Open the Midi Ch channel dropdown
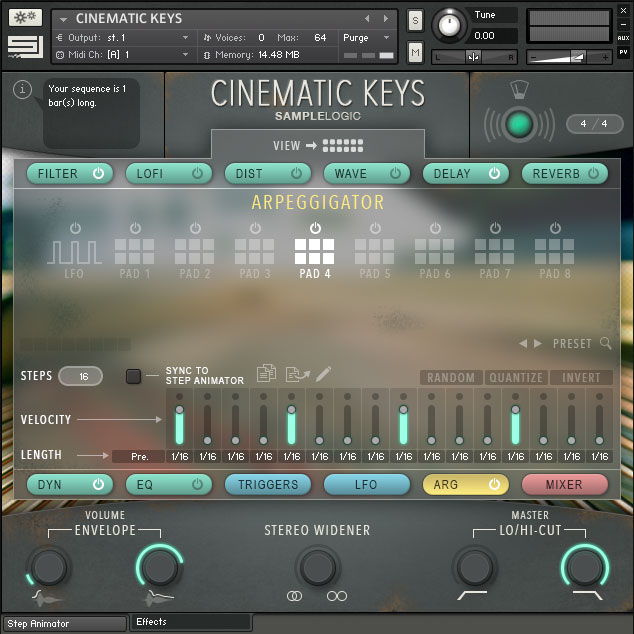Viewport: 634px width, 634px height. click(x=184, y=54)
